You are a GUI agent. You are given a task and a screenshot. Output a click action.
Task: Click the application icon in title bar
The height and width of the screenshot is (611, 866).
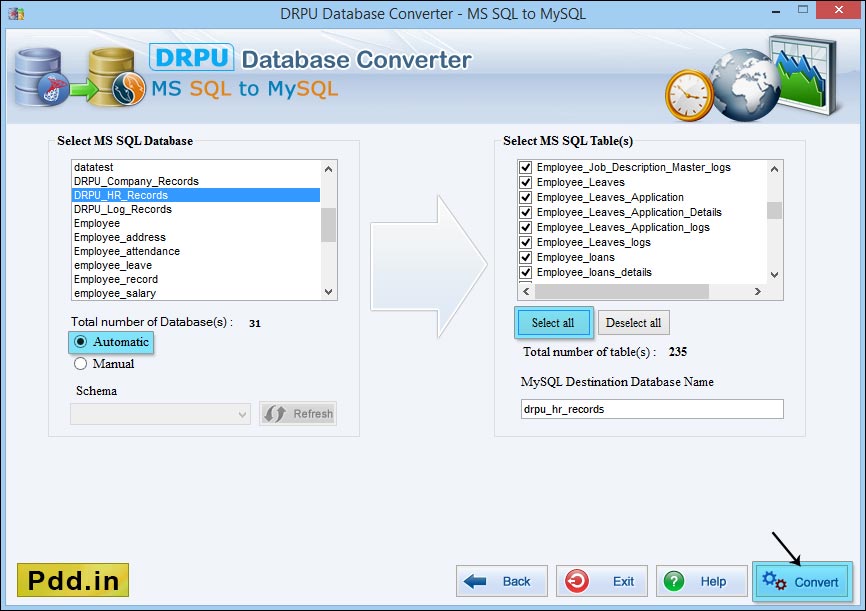[16, 13]
